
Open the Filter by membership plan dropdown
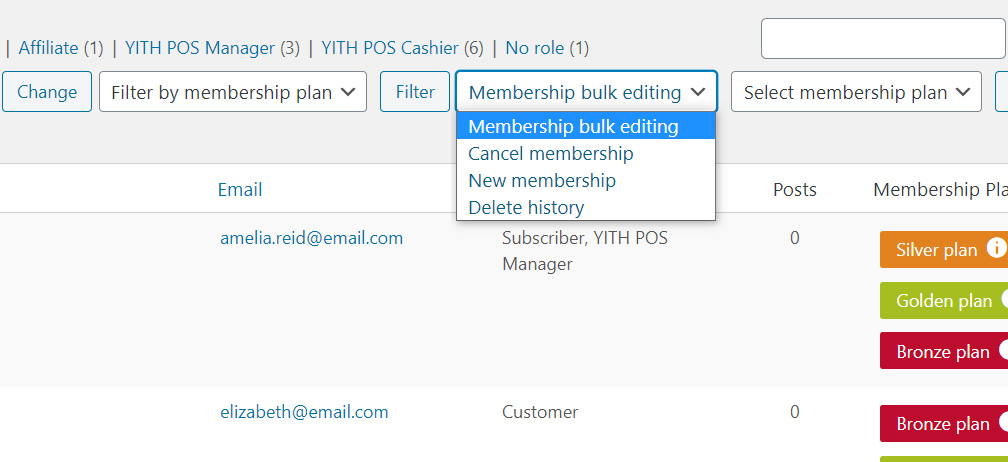[x=233, y=92]
